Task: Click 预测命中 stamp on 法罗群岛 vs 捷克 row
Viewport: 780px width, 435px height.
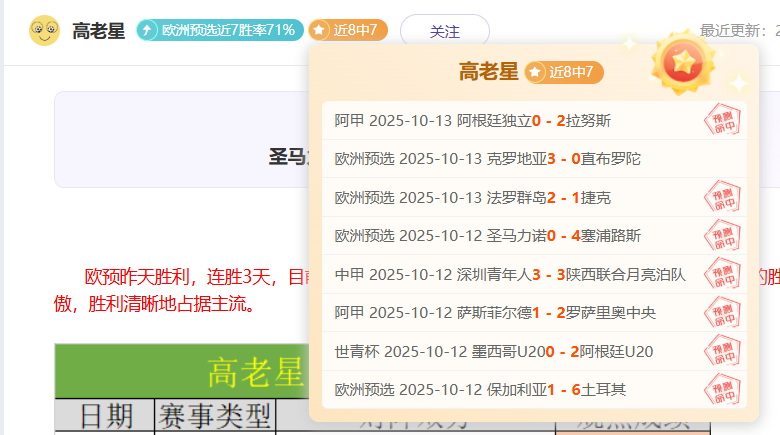Action: 722,197
